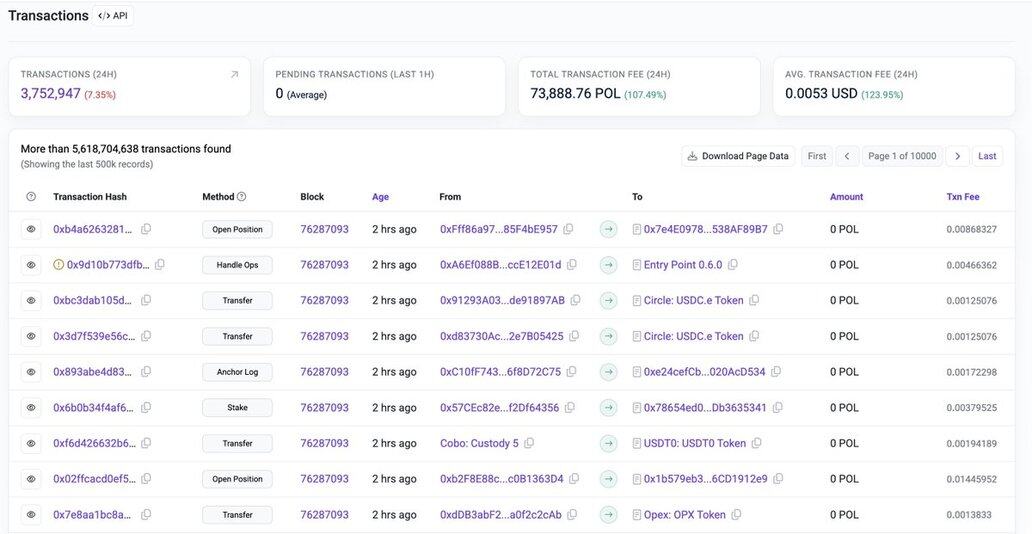Screen dimensions: 1032x534
Task: Preview transaction 0x02ffcacd0ef5 with eye icon
Action: click(31, 479)
